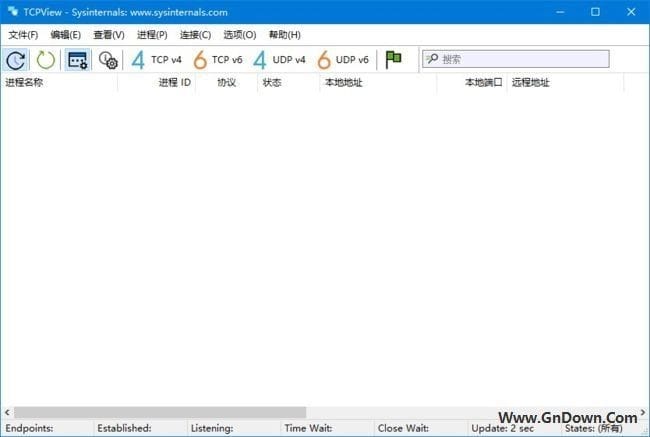Click the scrollbar right arrow

pos(643,412)
